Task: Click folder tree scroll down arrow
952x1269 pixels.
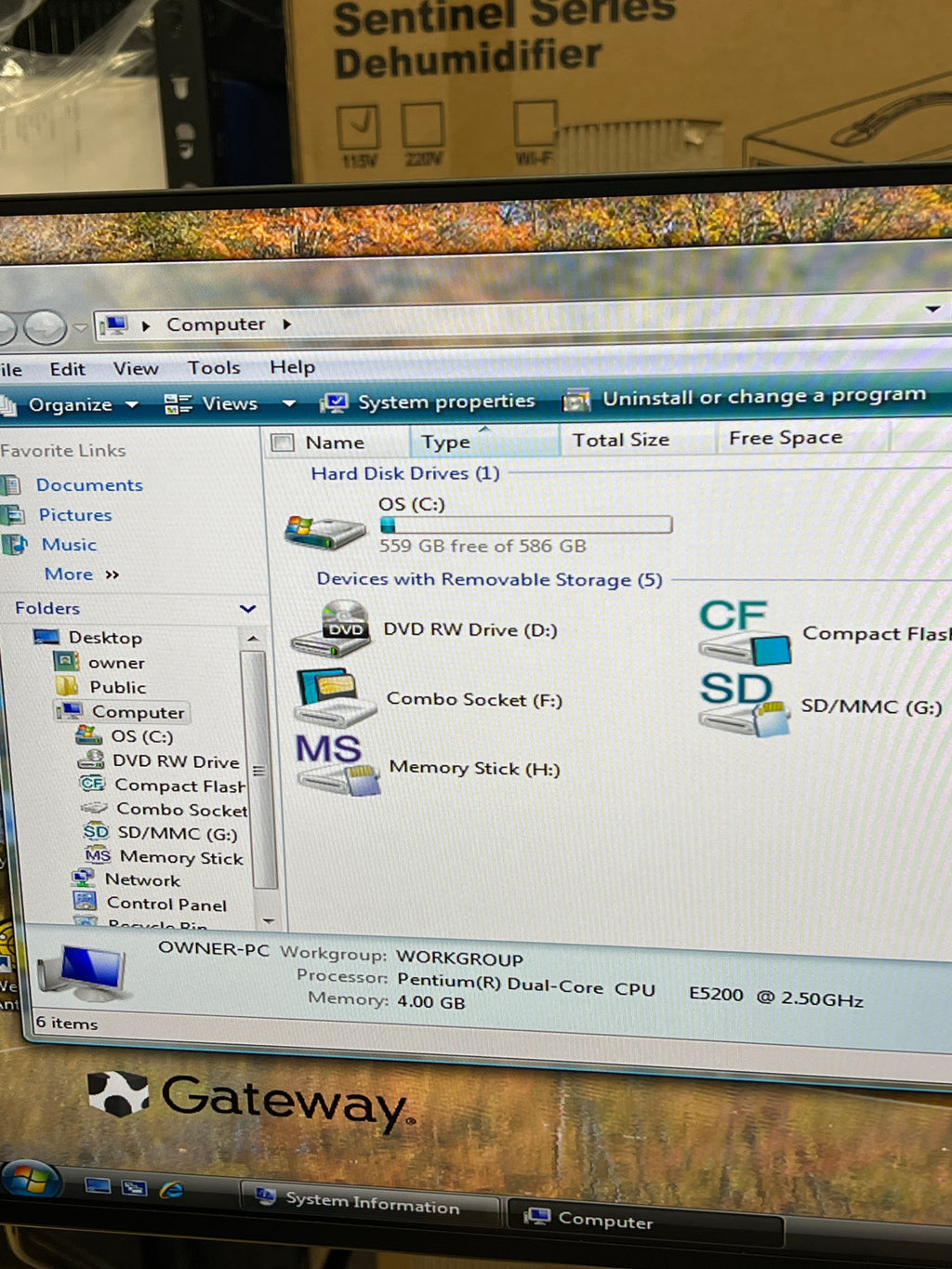Action: click(x=268, y=920)
